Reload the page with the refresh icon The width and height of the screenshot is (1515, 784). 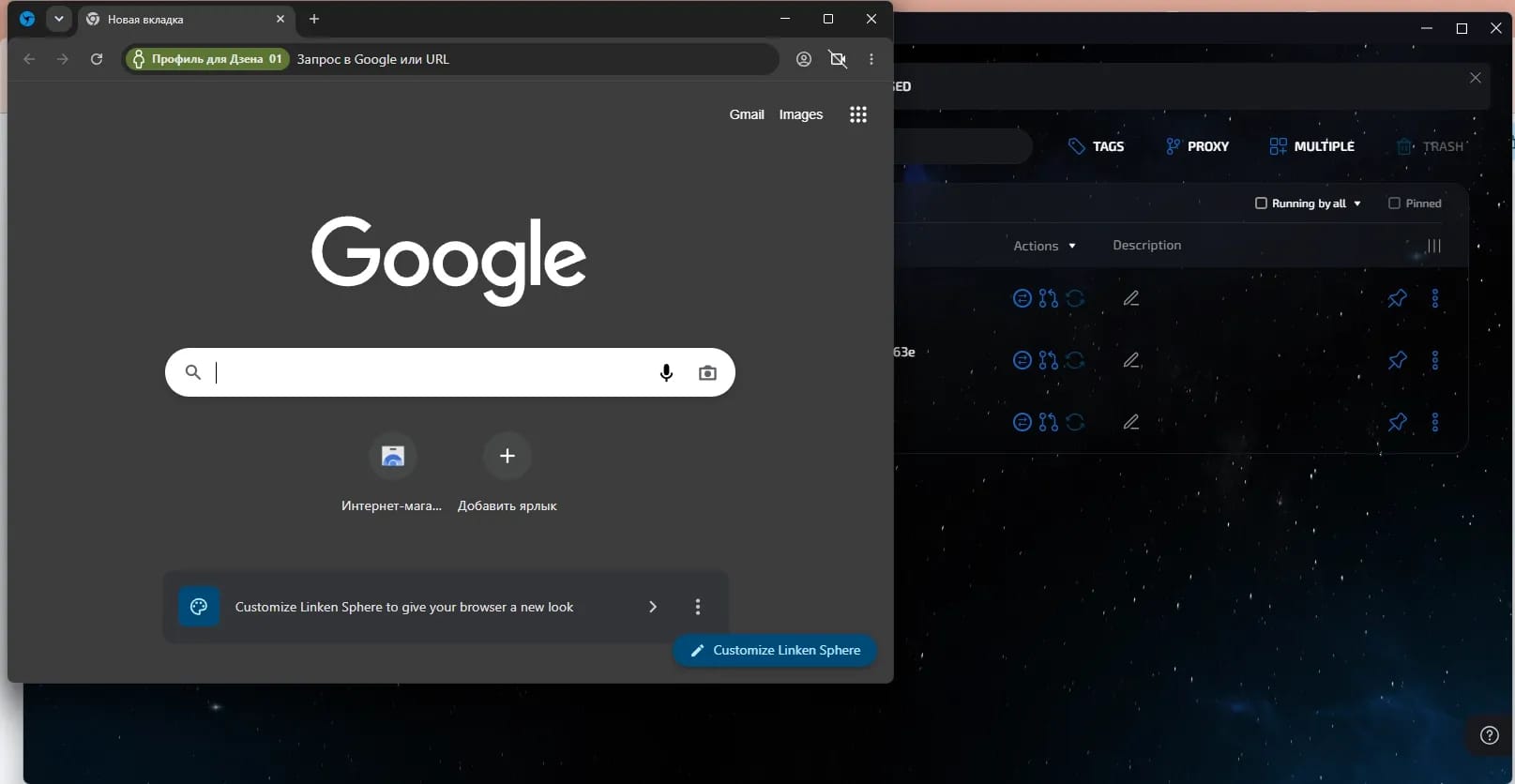pyautogui.click(x=97, y=59)
